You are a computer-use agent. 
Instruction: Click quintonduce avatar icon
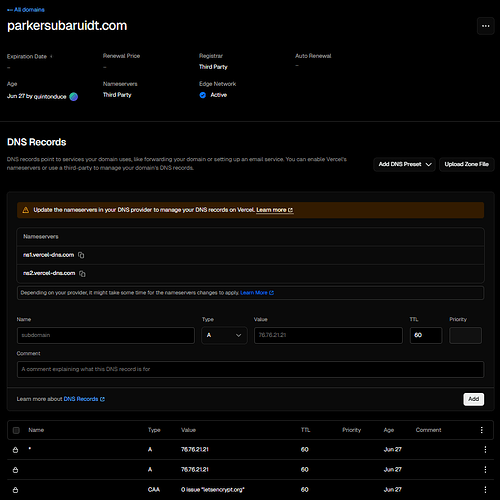pyautogui.click(x=74, y=97)
